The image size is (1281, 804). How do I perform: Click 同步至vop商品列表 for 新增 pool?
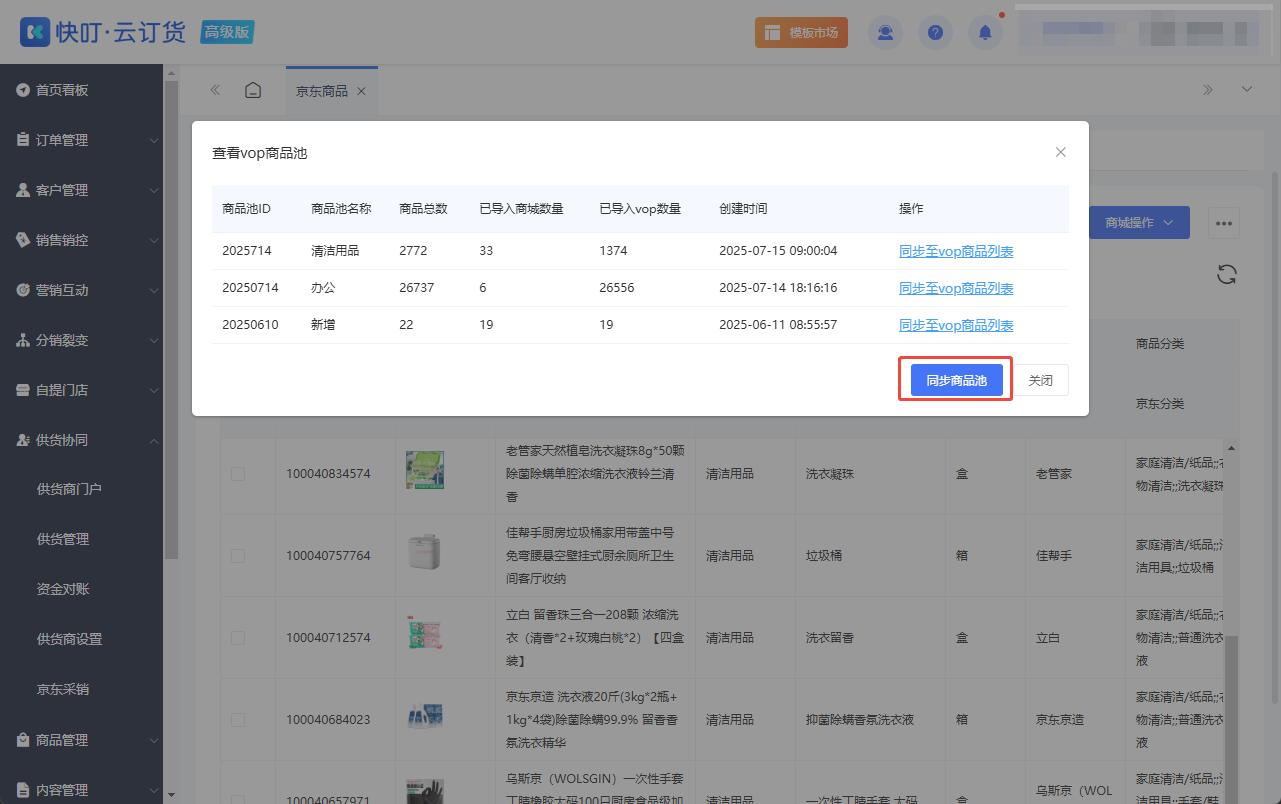[x=956, y=325]
